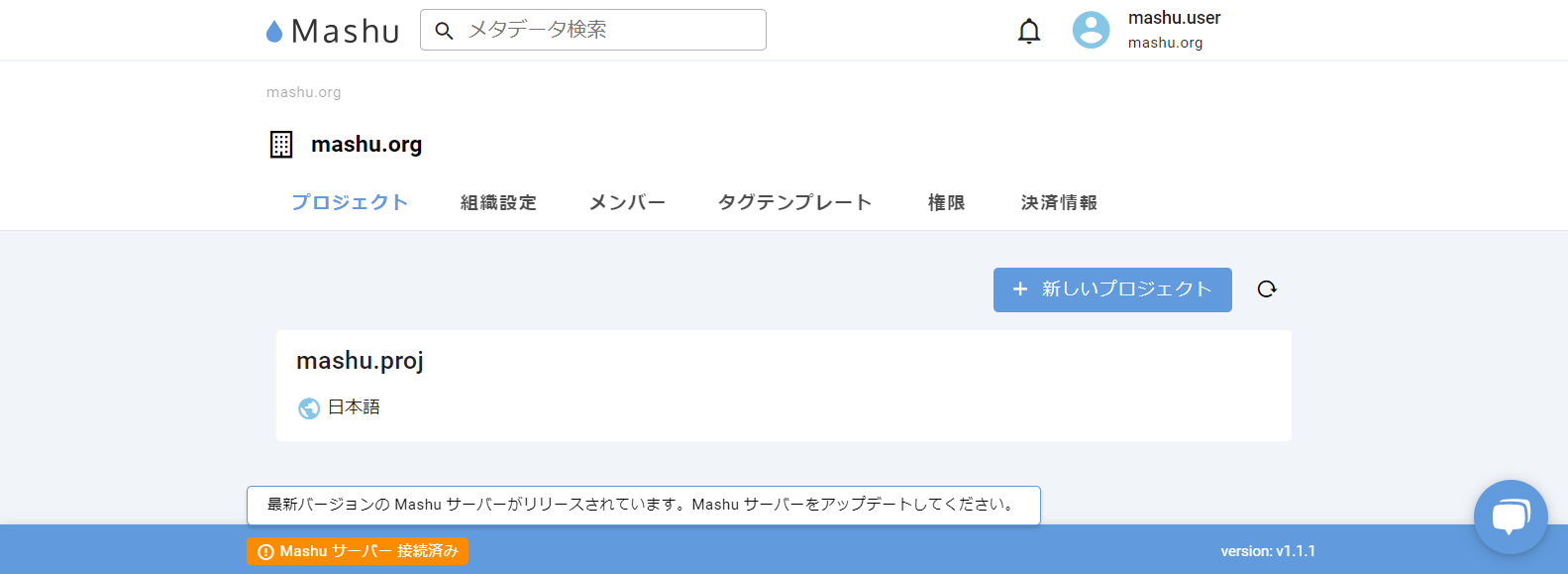Click the Mashu droplet logo
This screenshot has width=1568, height=574.
tap(274, 32)
